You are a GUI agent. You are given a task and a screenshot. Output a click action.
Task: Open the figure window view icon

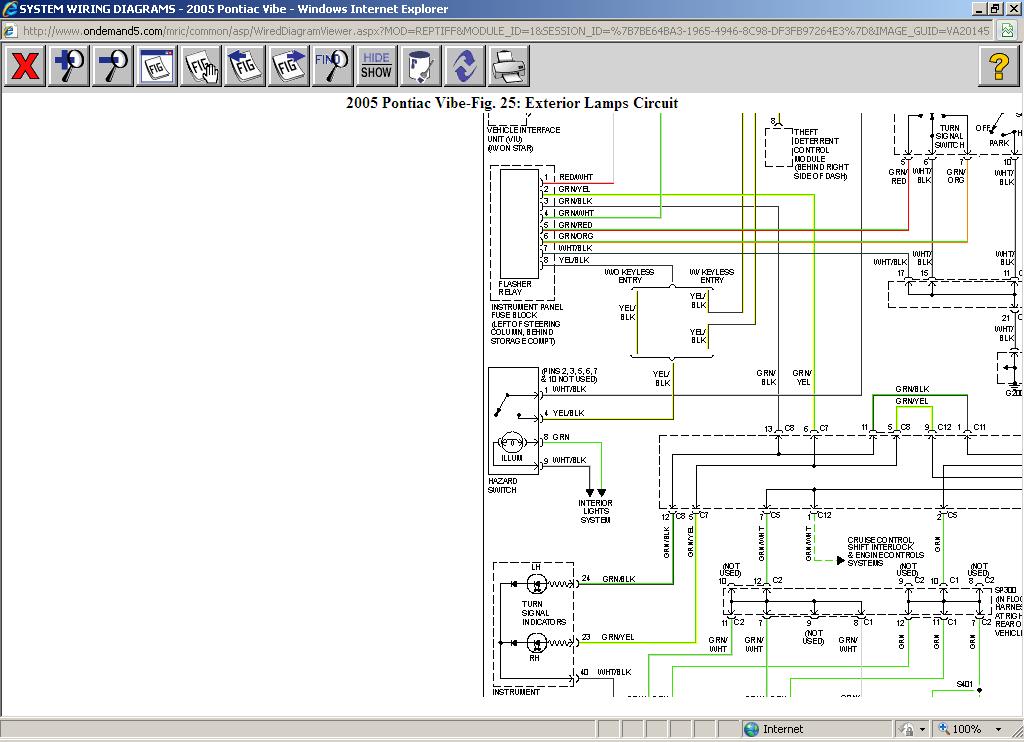coord(157,67)
